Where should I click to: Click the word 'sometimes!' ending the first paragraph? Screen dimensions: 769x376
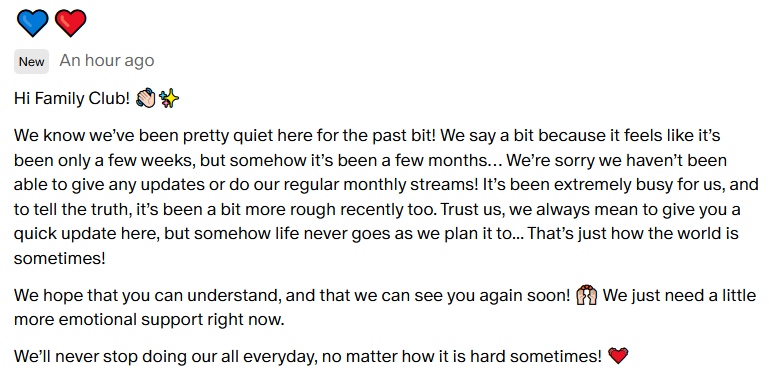pyautogui.click(x=60, y=258)
